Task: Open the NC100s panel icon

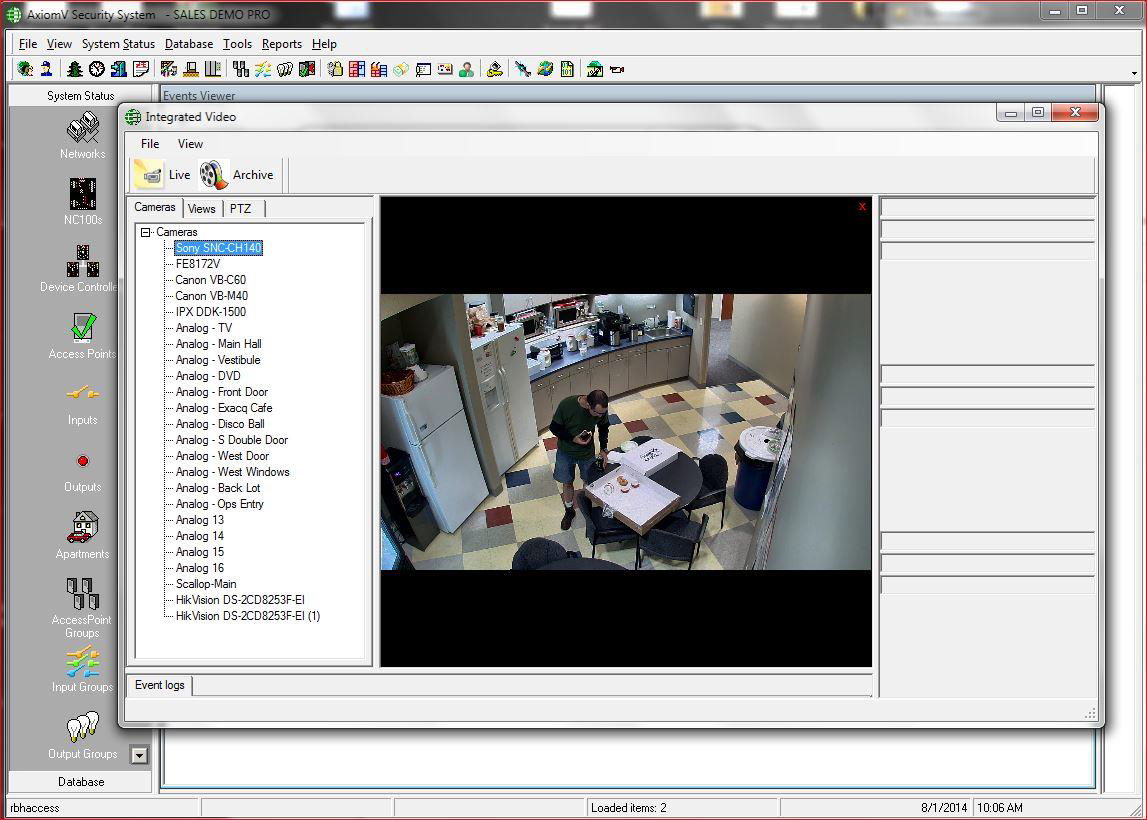Action: 82,194
